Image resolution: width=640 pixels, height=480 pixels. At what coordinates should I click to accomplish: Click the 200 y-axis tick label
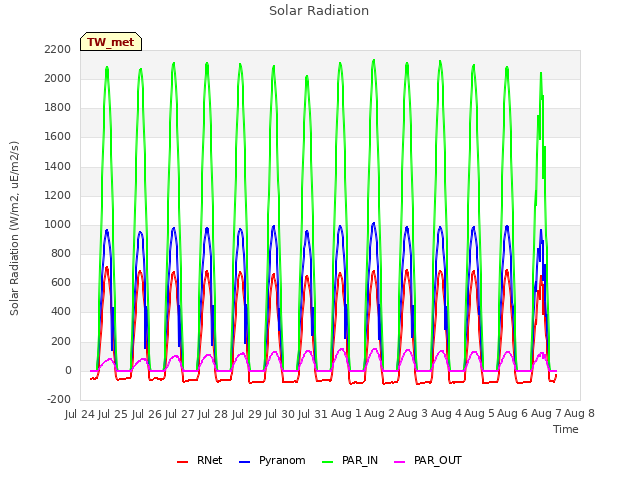61,342
